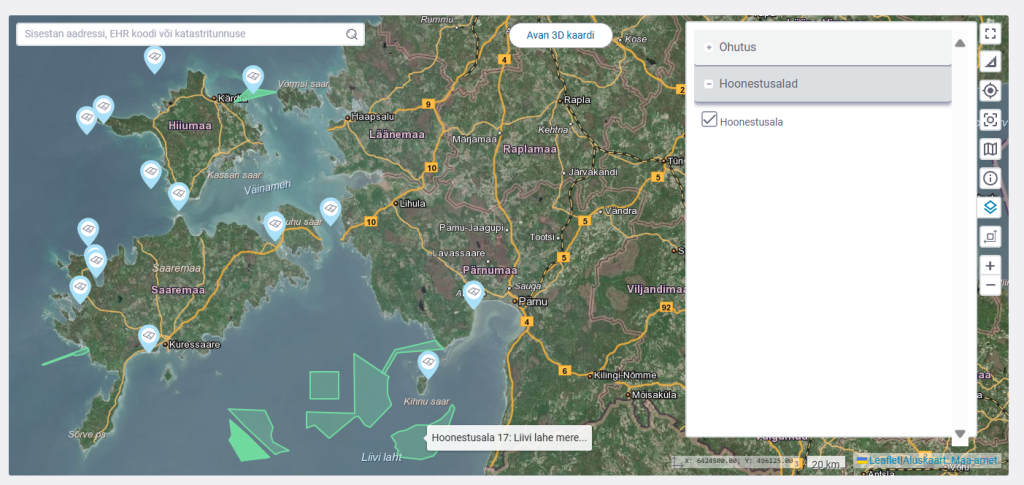Open the Aluskaart: Maa-amet link
The width and height of the screenshot is (1024, 485).
pyautogui.click(x=950, y=461)
